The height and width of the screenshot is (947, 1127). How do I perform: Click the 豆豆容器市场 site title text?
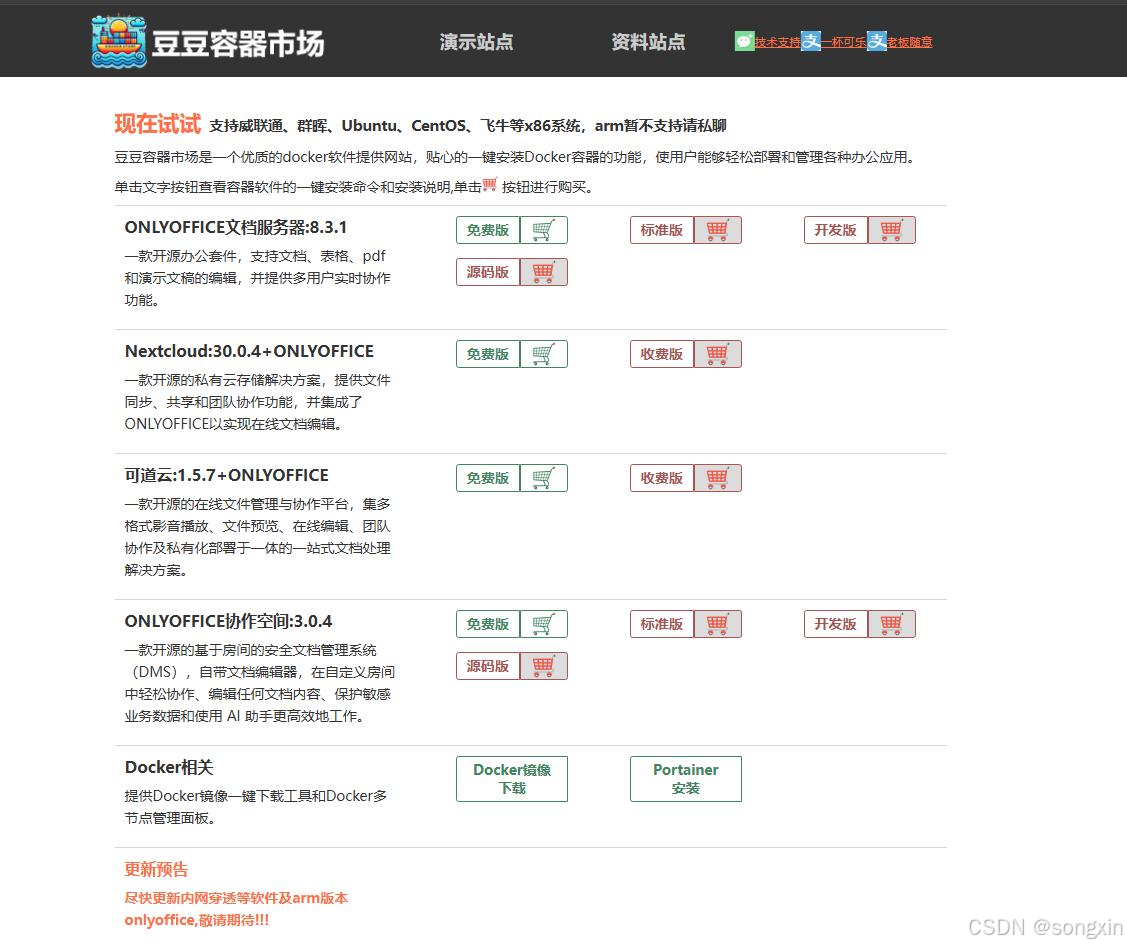(238, 43)
